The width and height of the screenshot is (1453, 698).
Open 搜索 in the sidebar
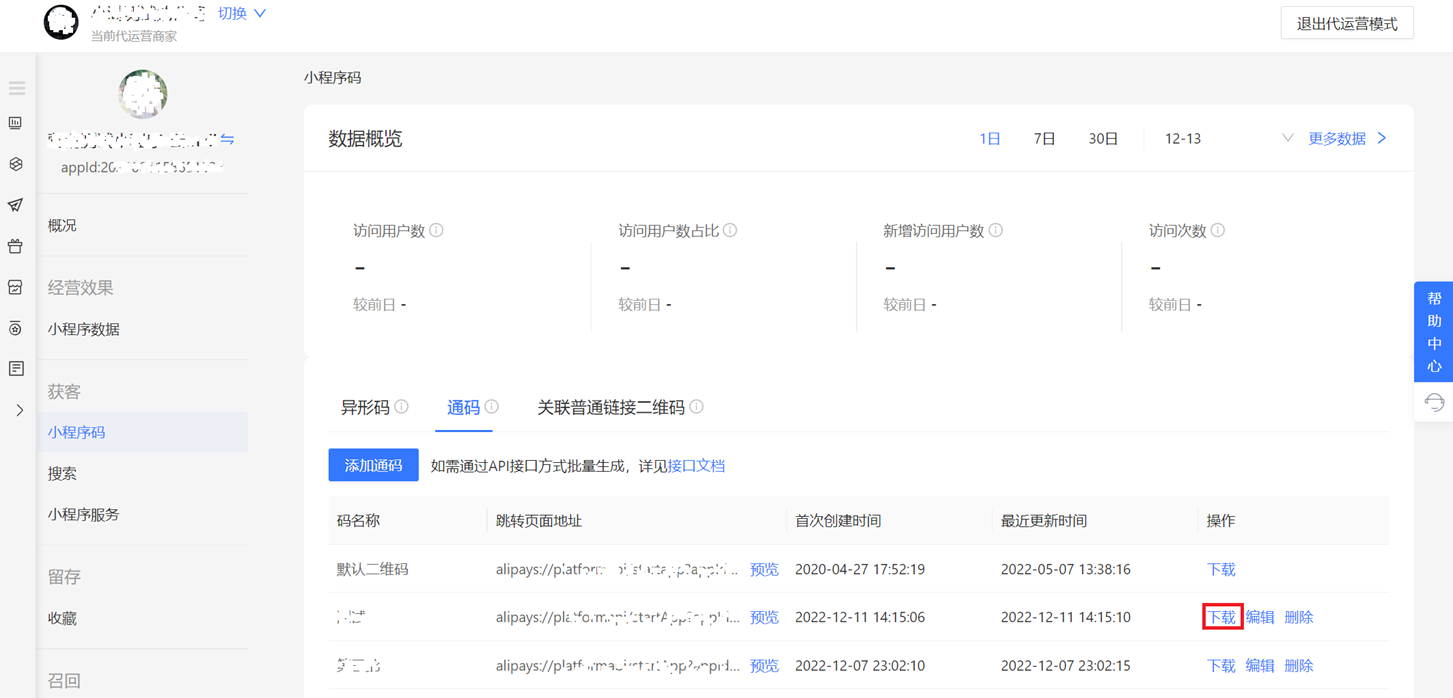click(x=62, y=473)
